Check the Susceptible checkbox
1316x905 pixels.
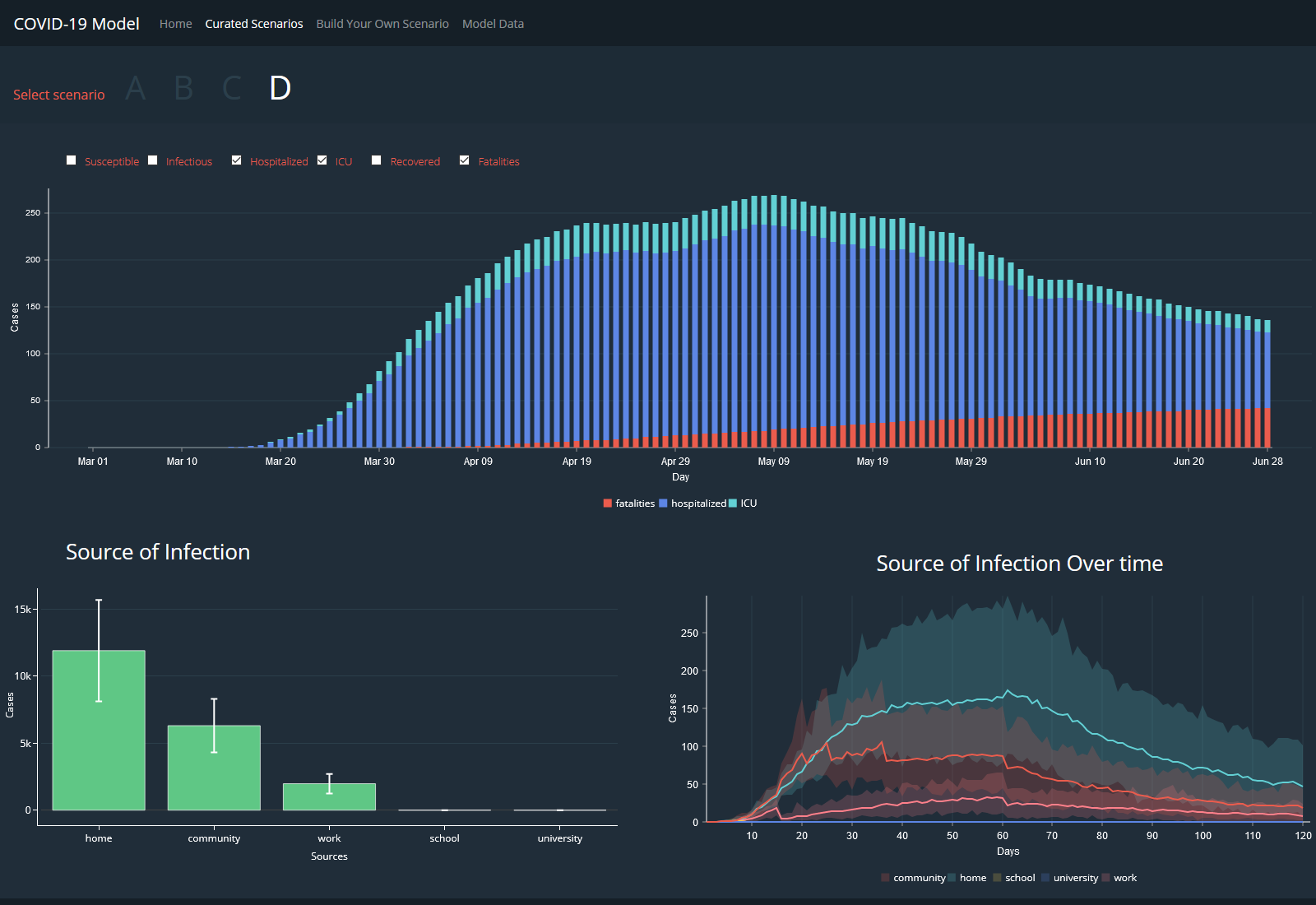72,160
